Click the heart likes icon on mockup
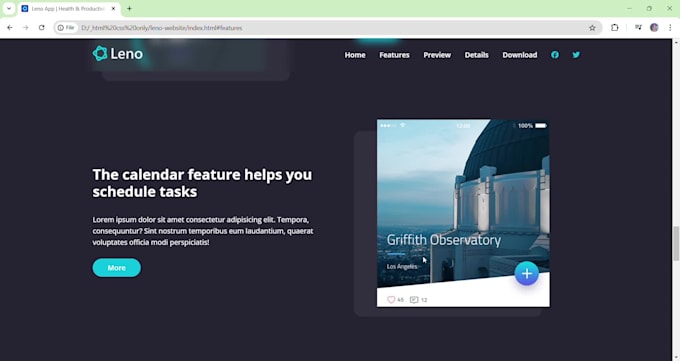 [391, 299]
